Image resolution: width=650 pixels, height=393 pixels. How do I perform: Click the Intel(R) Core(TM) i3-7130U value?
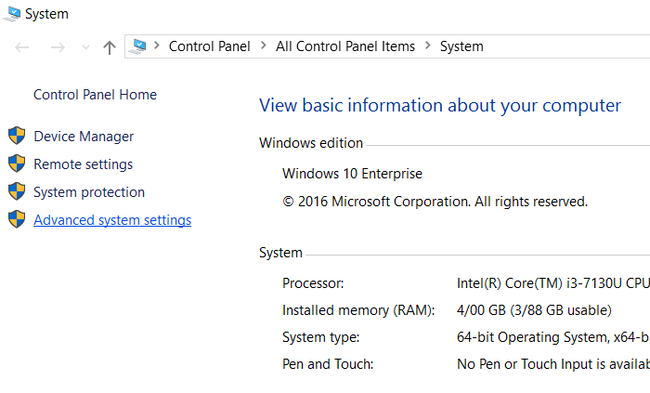pyautogui.click(x=553, y=284)
